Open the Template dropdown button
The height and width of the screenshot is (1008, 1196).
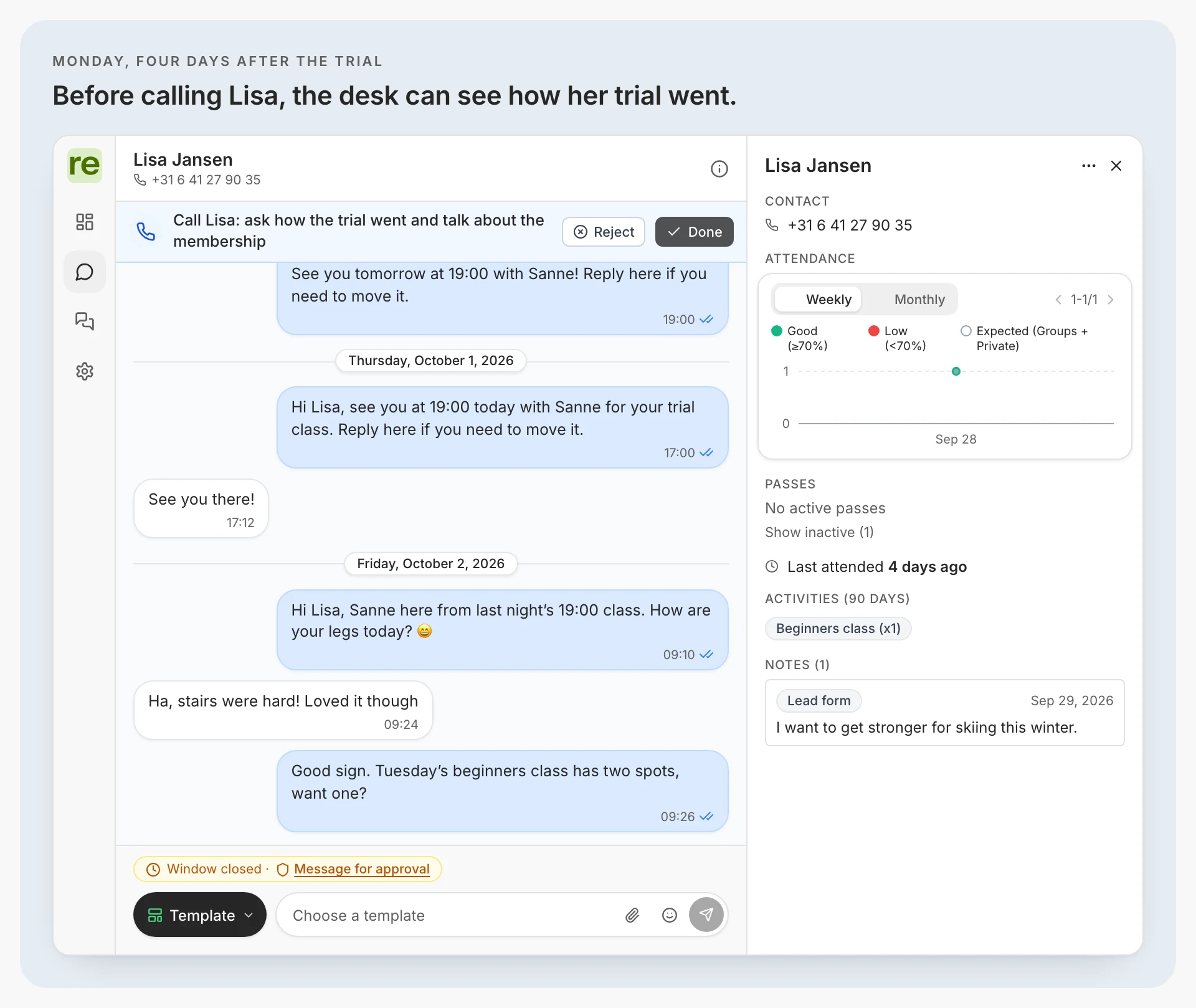click(x=199, y=915)
